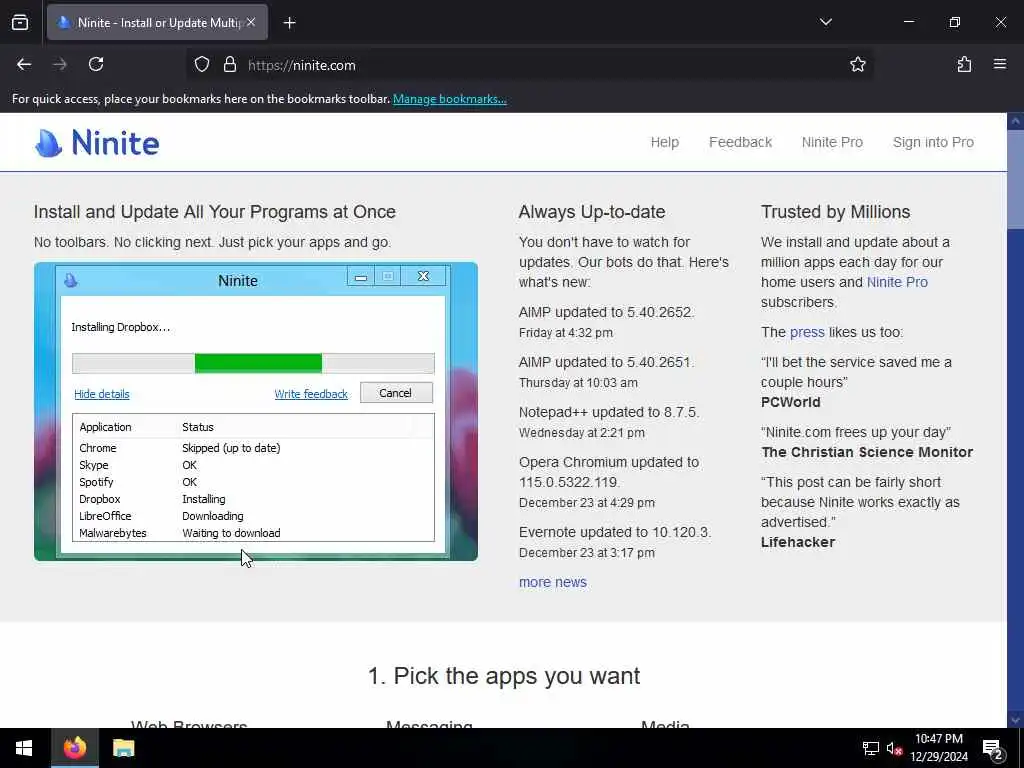Close the Ninite browser tab
Image resolution: width=1024 pixels, height=768 pixels.
(251, 22)
